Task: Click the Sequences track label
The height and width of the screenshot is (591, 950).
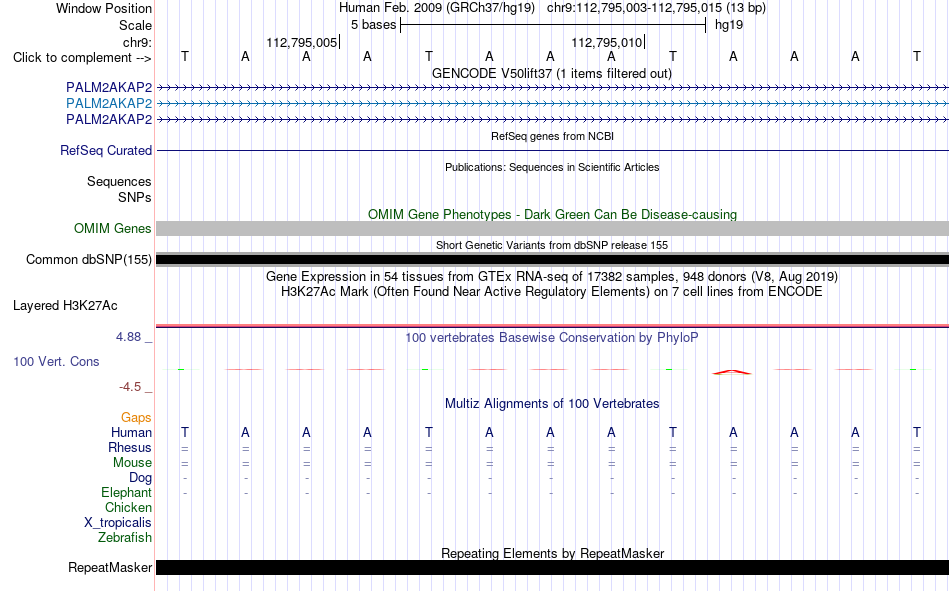Action: [x=119, y=181]
